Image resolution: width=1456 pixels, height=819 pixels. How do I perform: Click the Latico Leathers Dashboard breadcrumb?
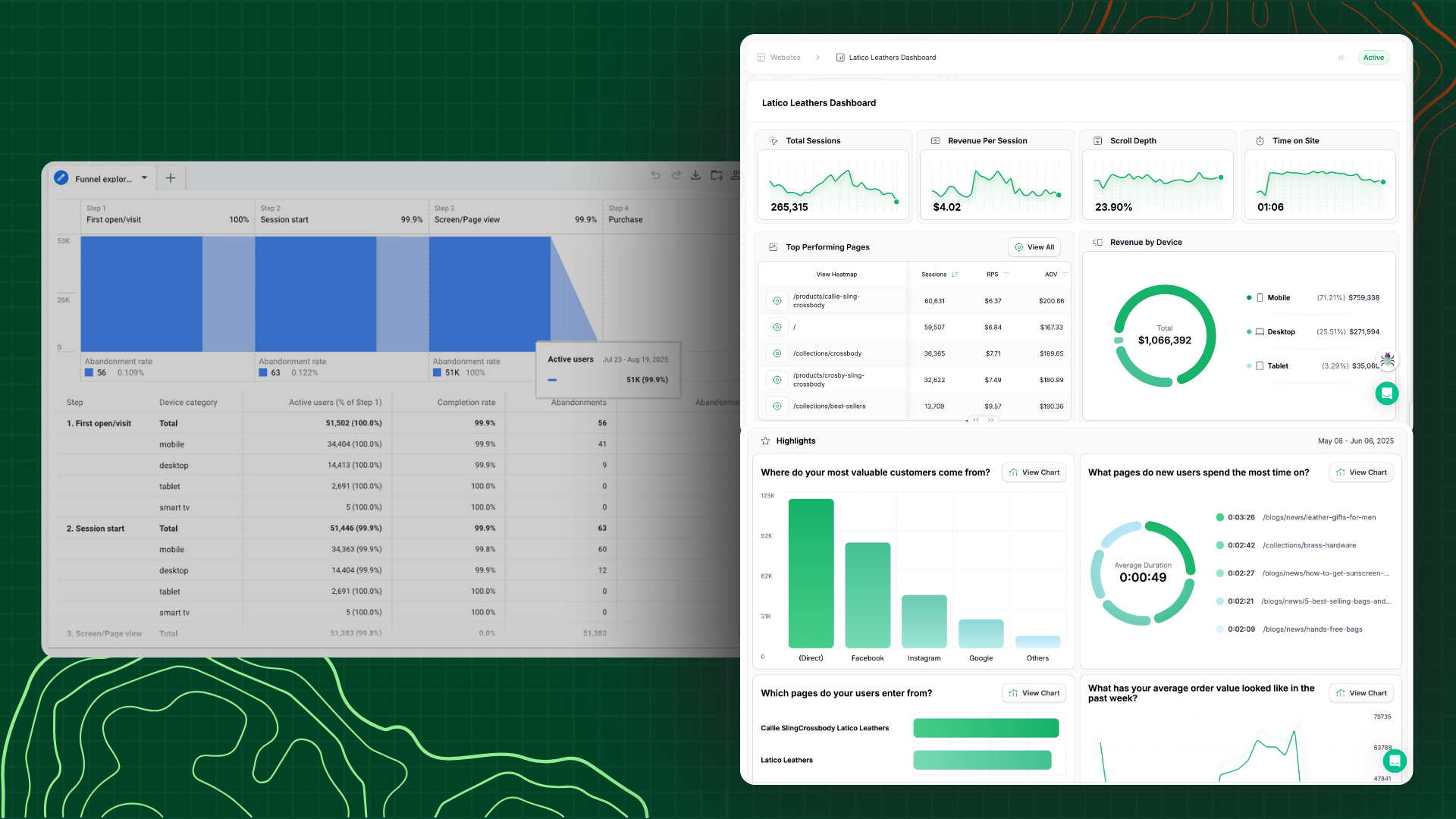(893, 58)
